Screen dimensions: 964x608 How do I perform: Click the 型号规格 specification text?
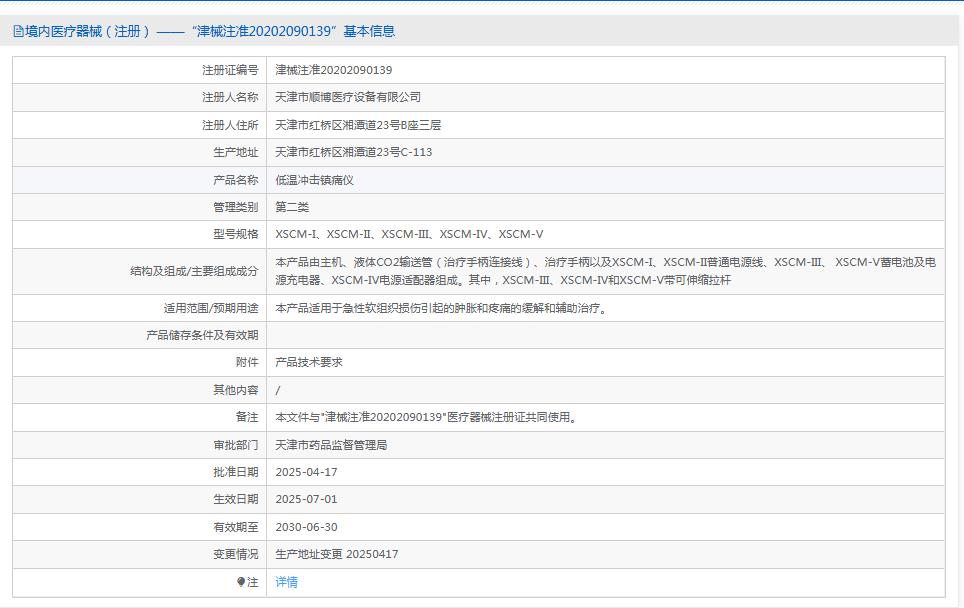tap(405, 236)
